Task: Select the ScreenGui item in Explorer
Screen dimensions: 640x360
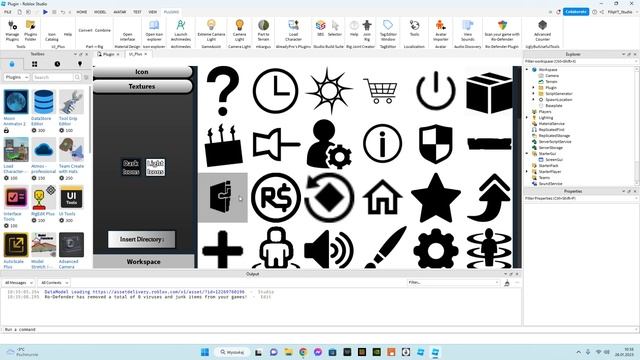Action: 554,160
